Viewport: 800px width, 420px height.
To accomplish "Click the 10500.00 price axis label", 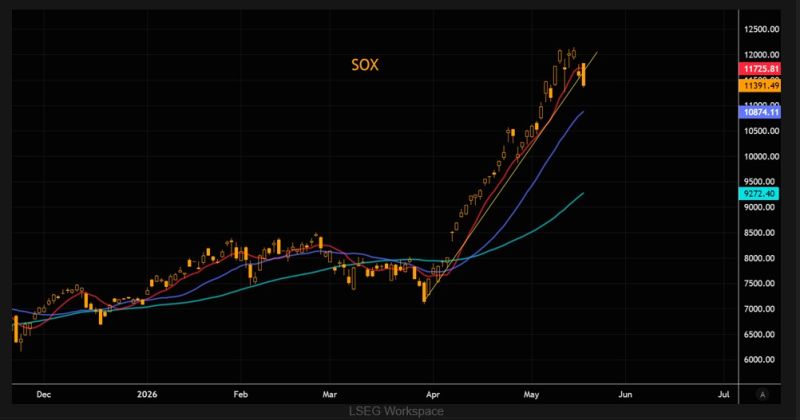I will pos(762,131).
